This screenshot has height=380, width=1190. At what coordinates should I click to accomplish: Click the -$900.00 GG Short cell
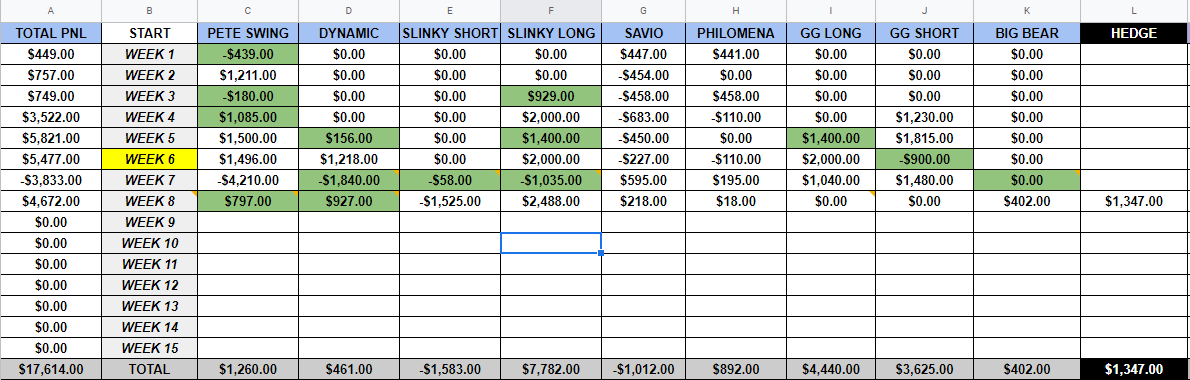[924, 159]
